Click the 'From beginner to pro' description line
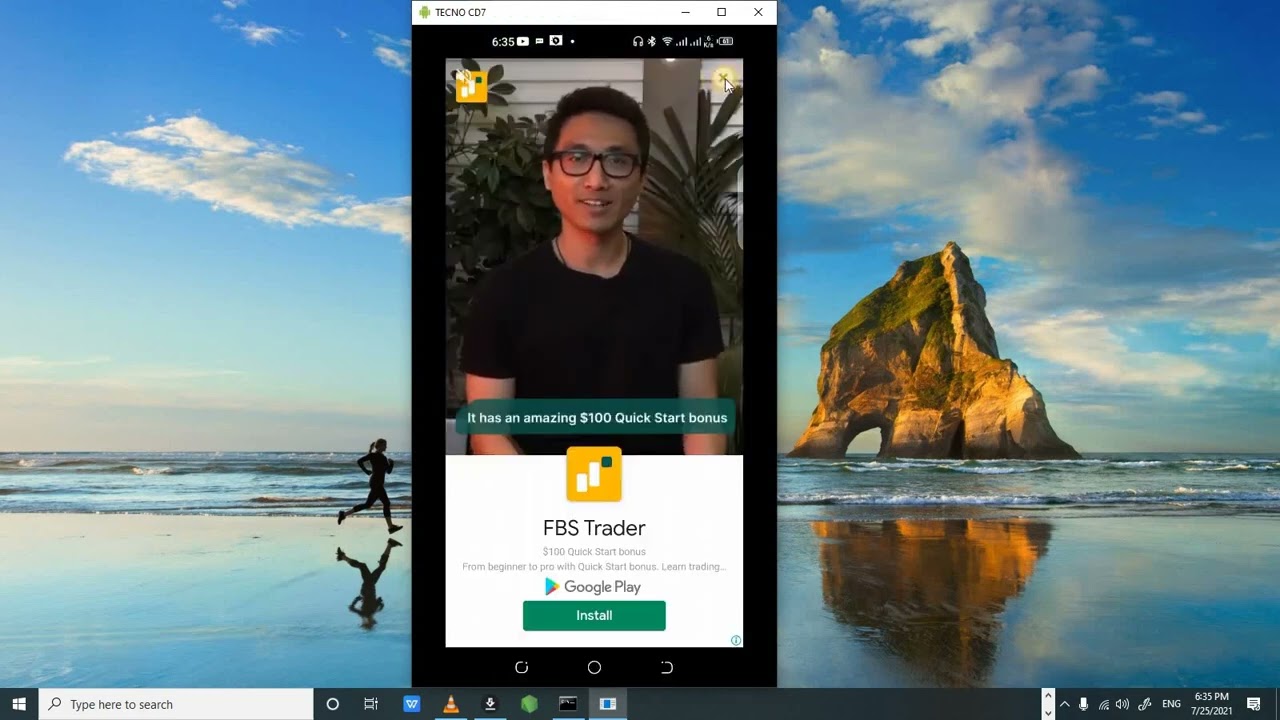The image size is (1280, 720). (594, 567)
